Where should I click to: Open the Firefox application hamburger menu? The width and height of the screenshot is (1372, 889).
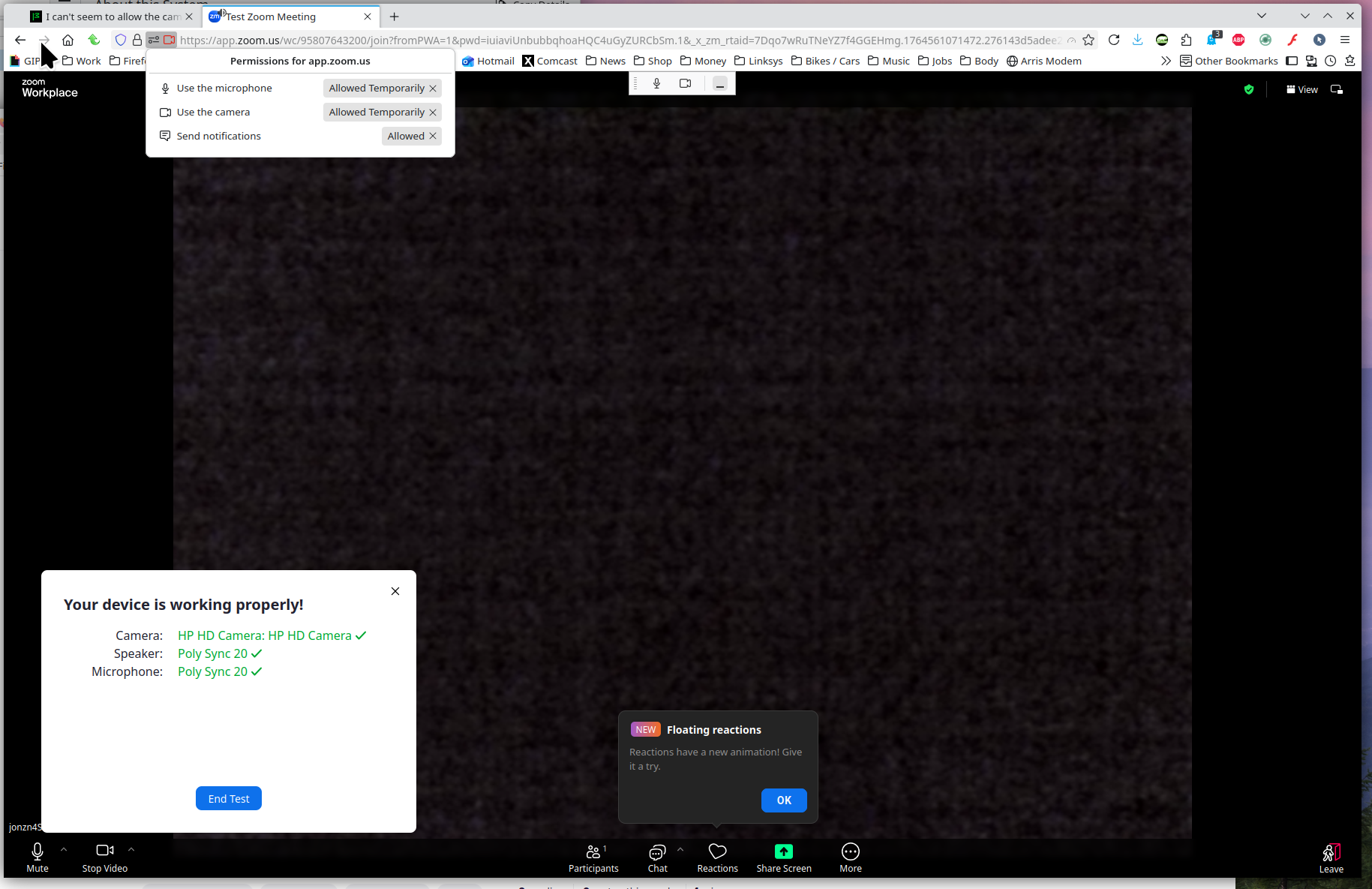point(1345,40)
